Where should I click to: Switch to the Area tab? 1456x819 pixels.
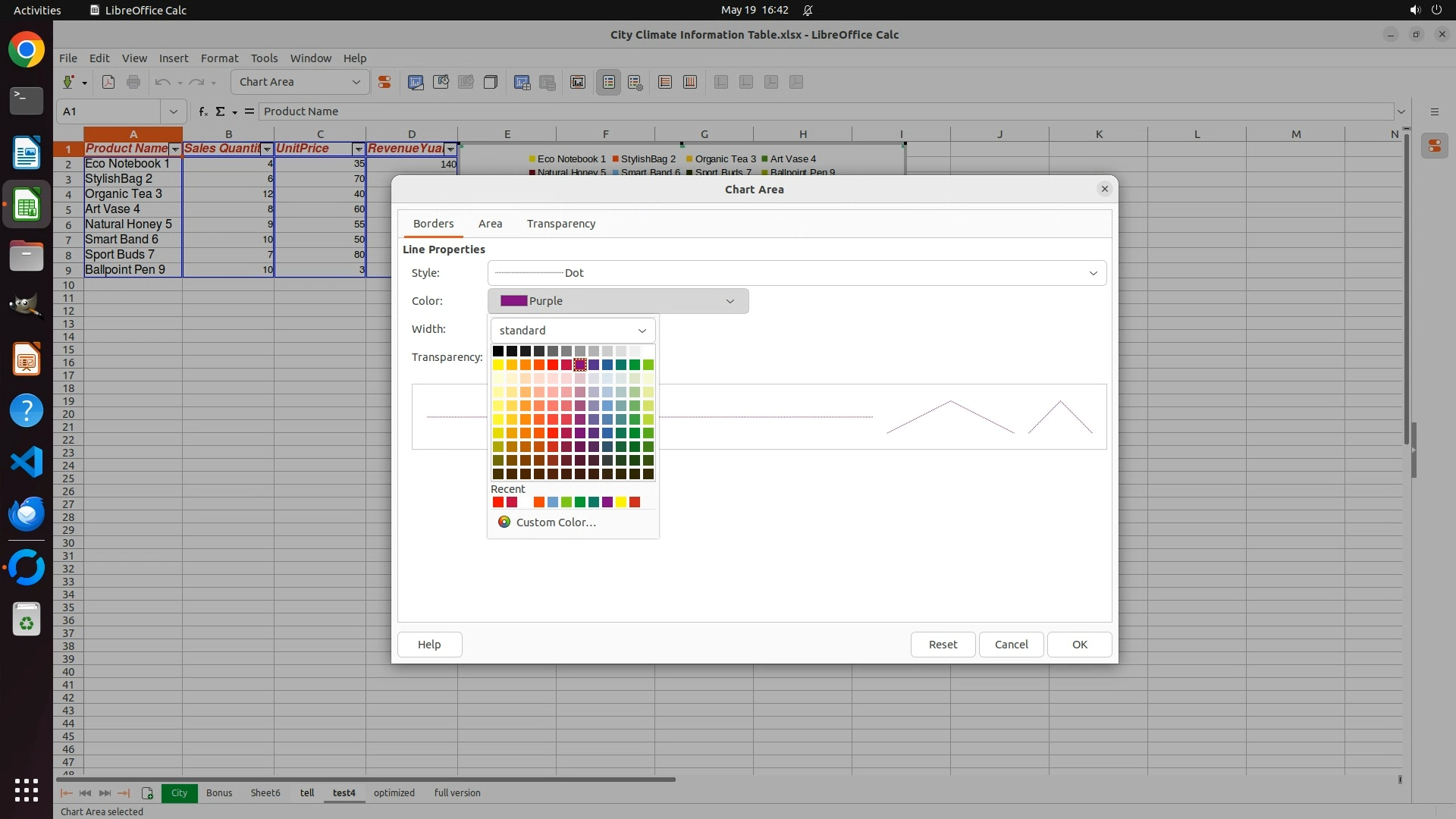point(490,224)
